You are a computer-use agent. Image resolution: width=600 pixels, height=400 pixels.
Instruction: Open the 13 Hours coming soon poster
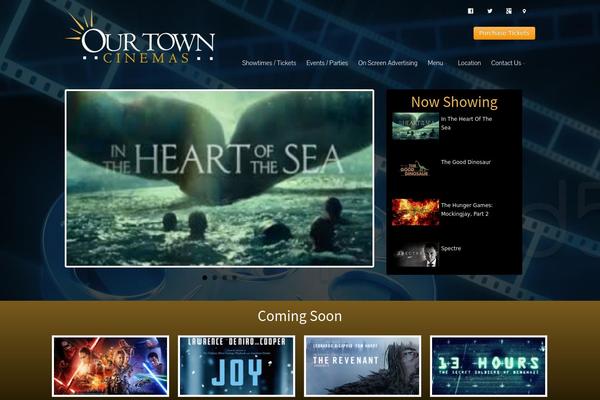[x=488, y=366]
